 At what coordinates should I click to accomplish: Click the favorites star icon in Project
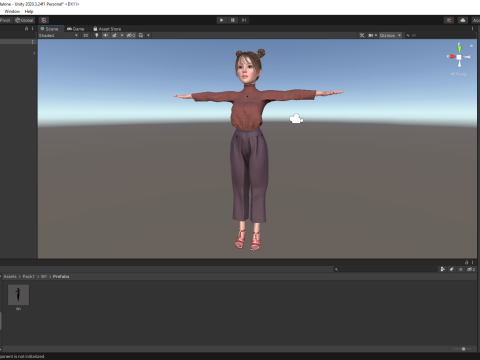461,269
